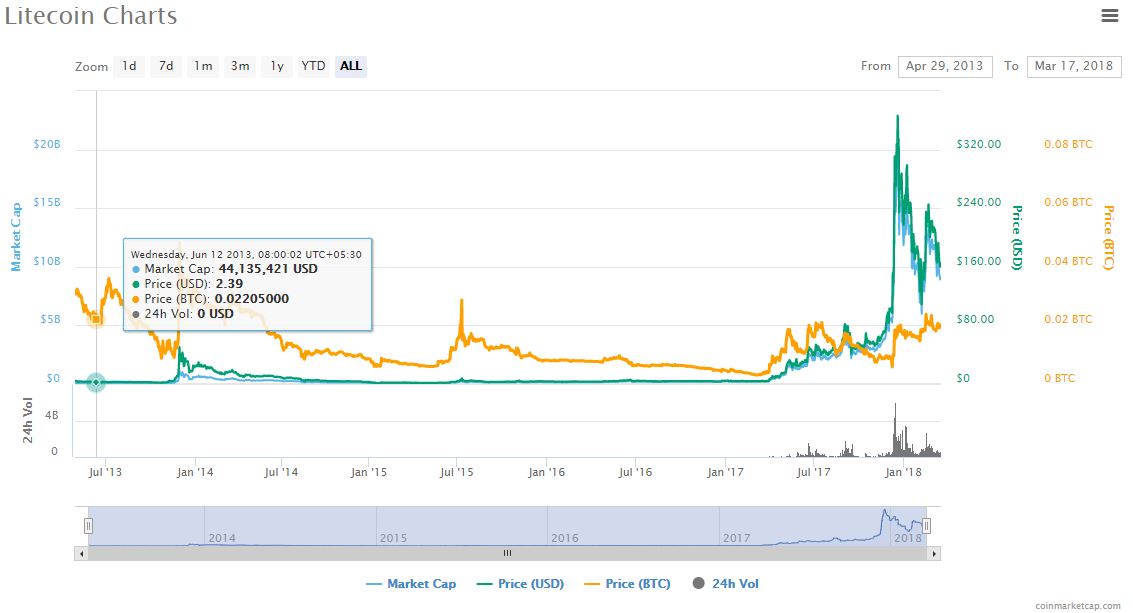Open the chart hamburger menu

[x=1109, y=15]
